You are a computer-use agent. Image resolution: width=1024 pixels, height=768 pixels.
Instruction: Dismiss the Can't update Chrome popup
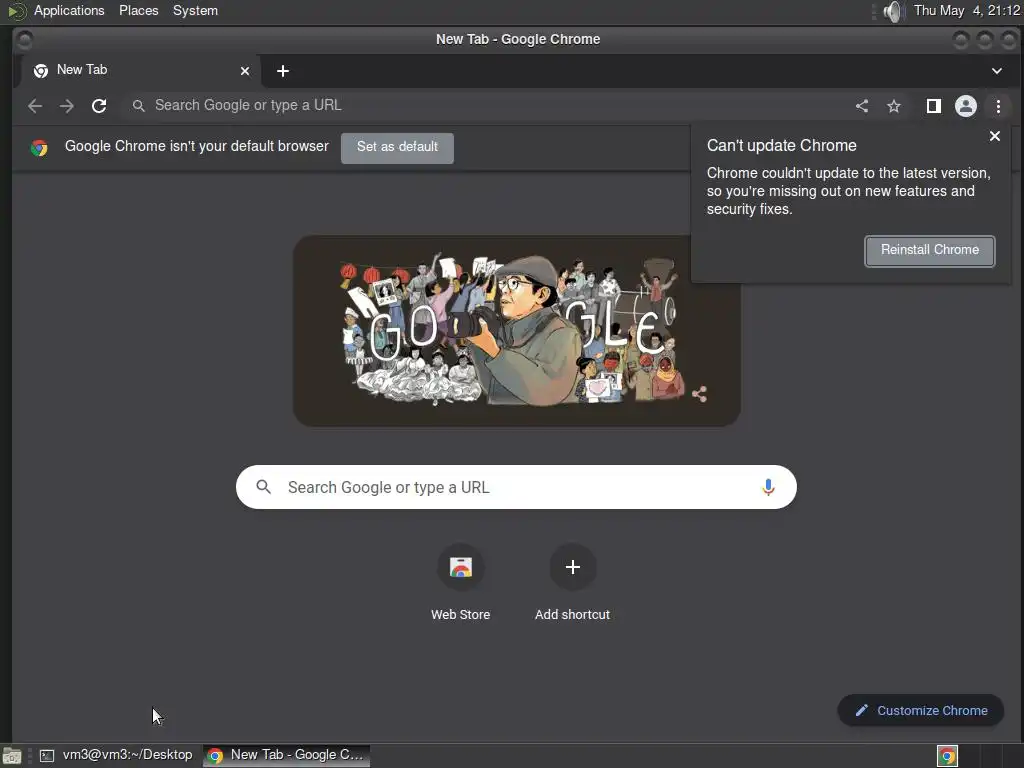click(x=995, y=136)
